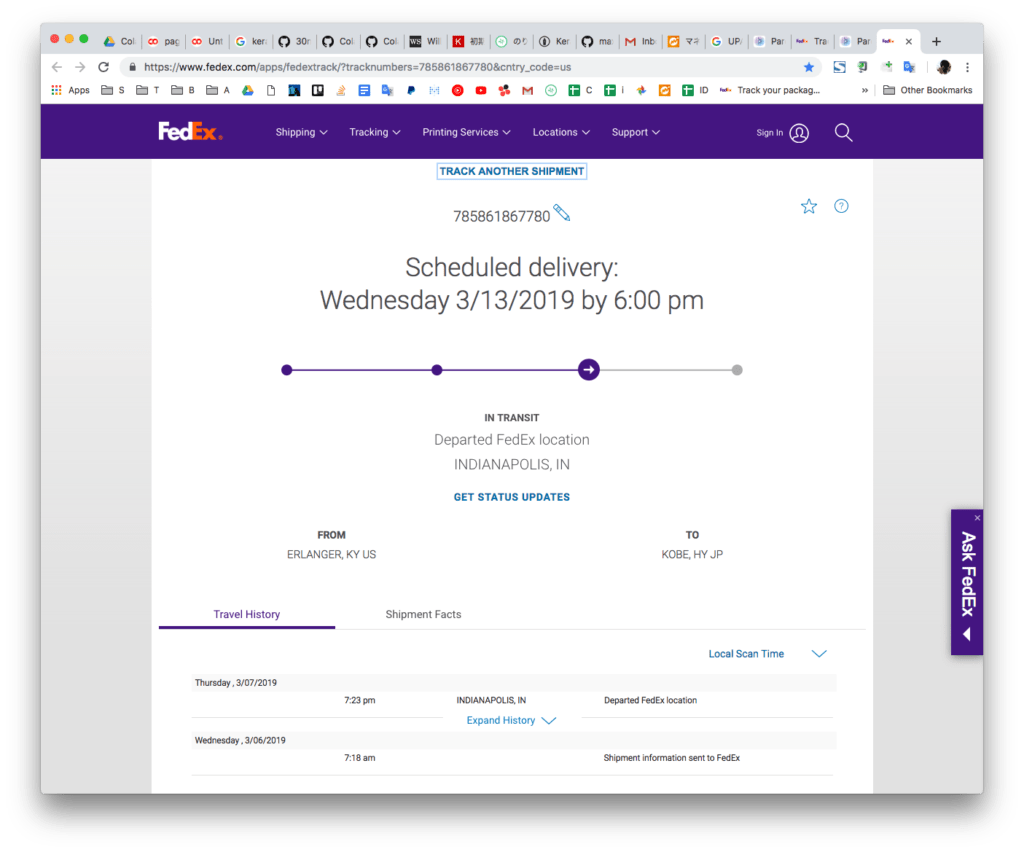Open the Locations dropdown menu
Screen dimensions: 1024x852
[561, 132]
